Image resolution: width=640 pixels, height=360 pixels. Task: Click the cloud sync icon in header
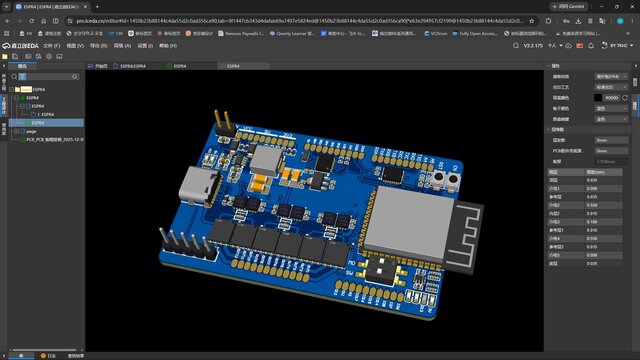[x=569, y=46]
